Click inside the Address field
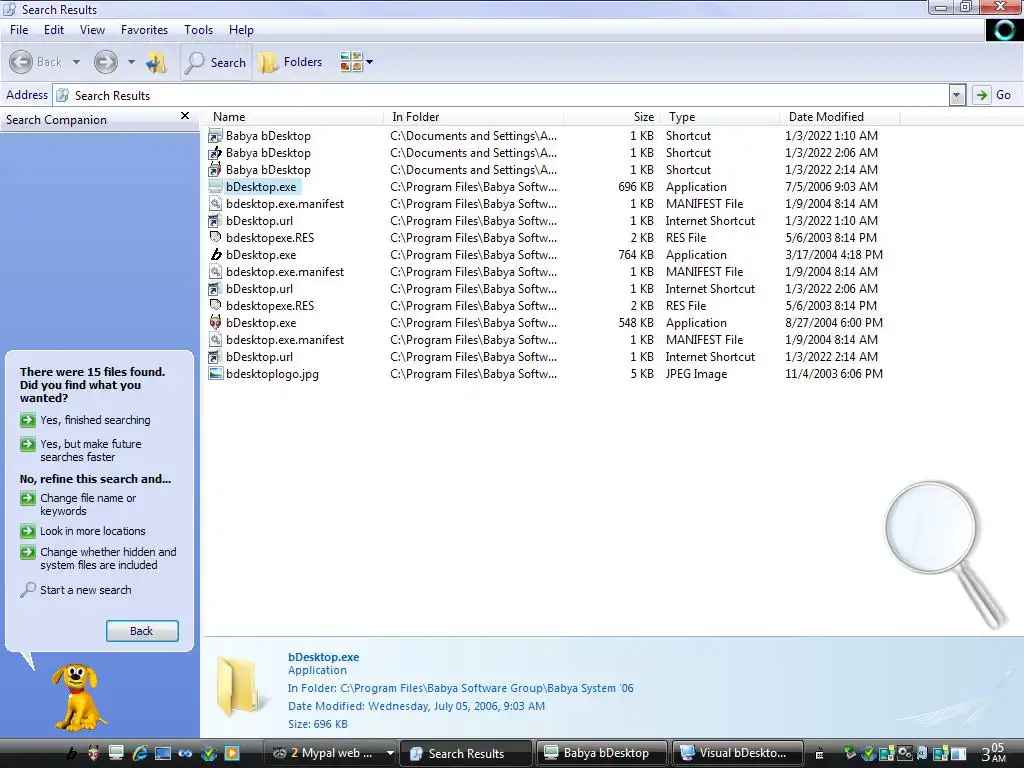Image resolution: width=1024 pixels, height=768 pixels. [x=500, y=95]
